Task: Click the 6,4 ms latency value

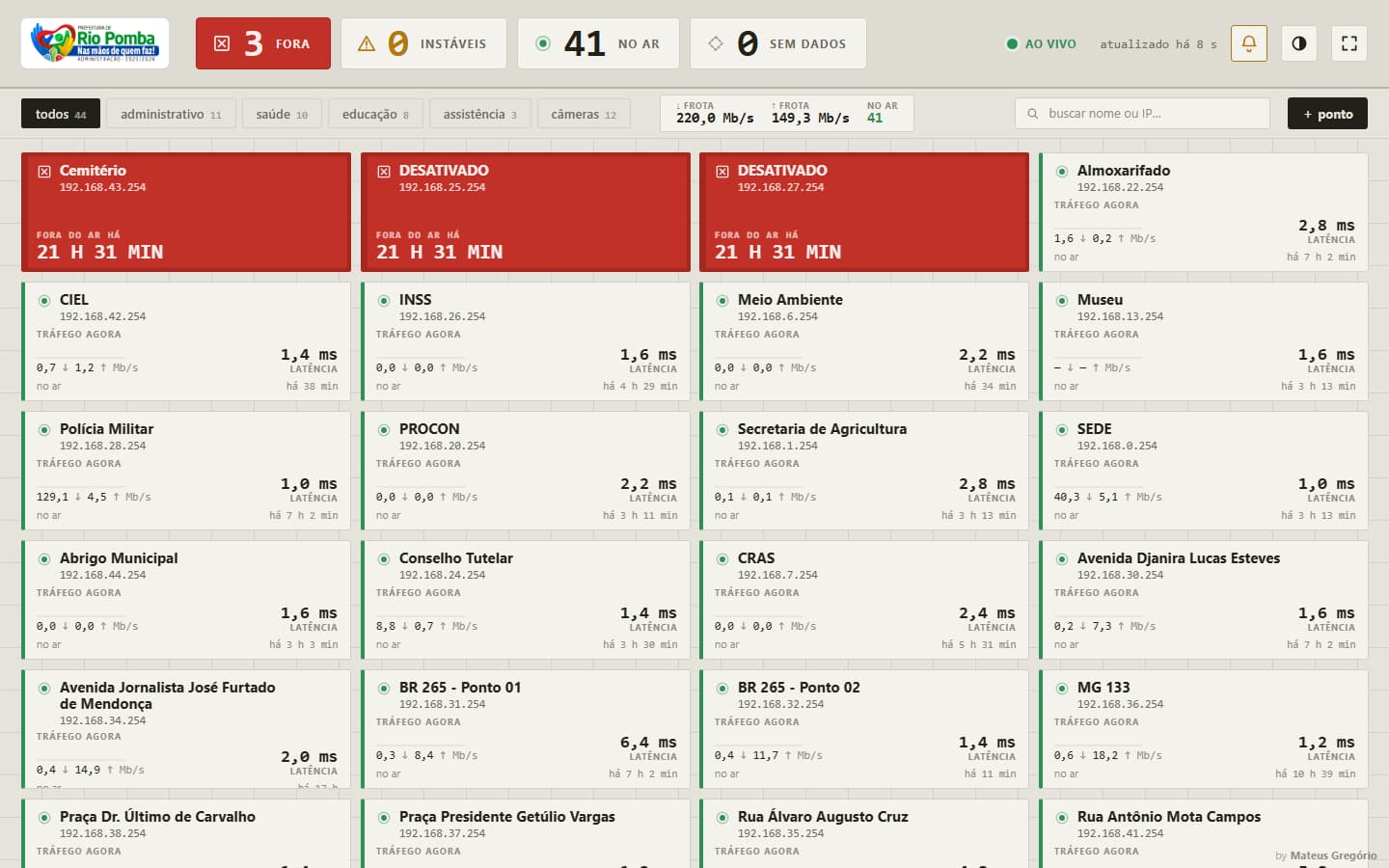Action: pos(648,743)
